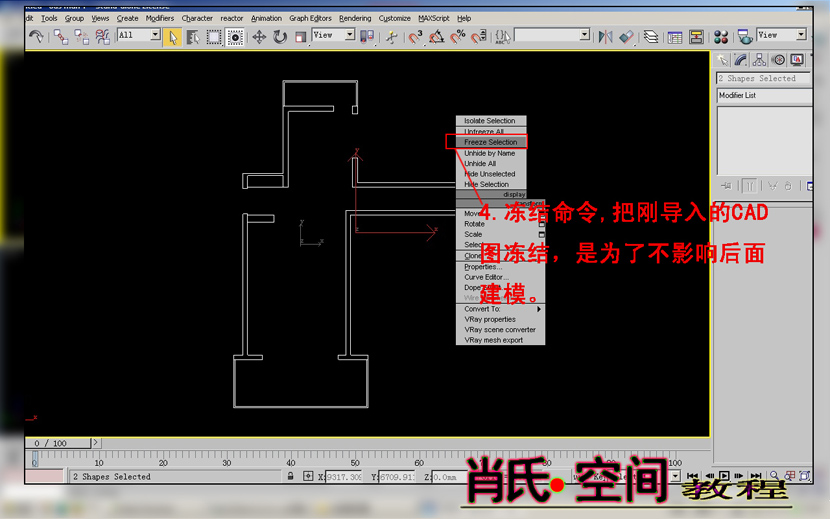This screenshot has width=830, height=519.
Task: Toggle the Percent Snap magnet
Action: pos(457,37)
